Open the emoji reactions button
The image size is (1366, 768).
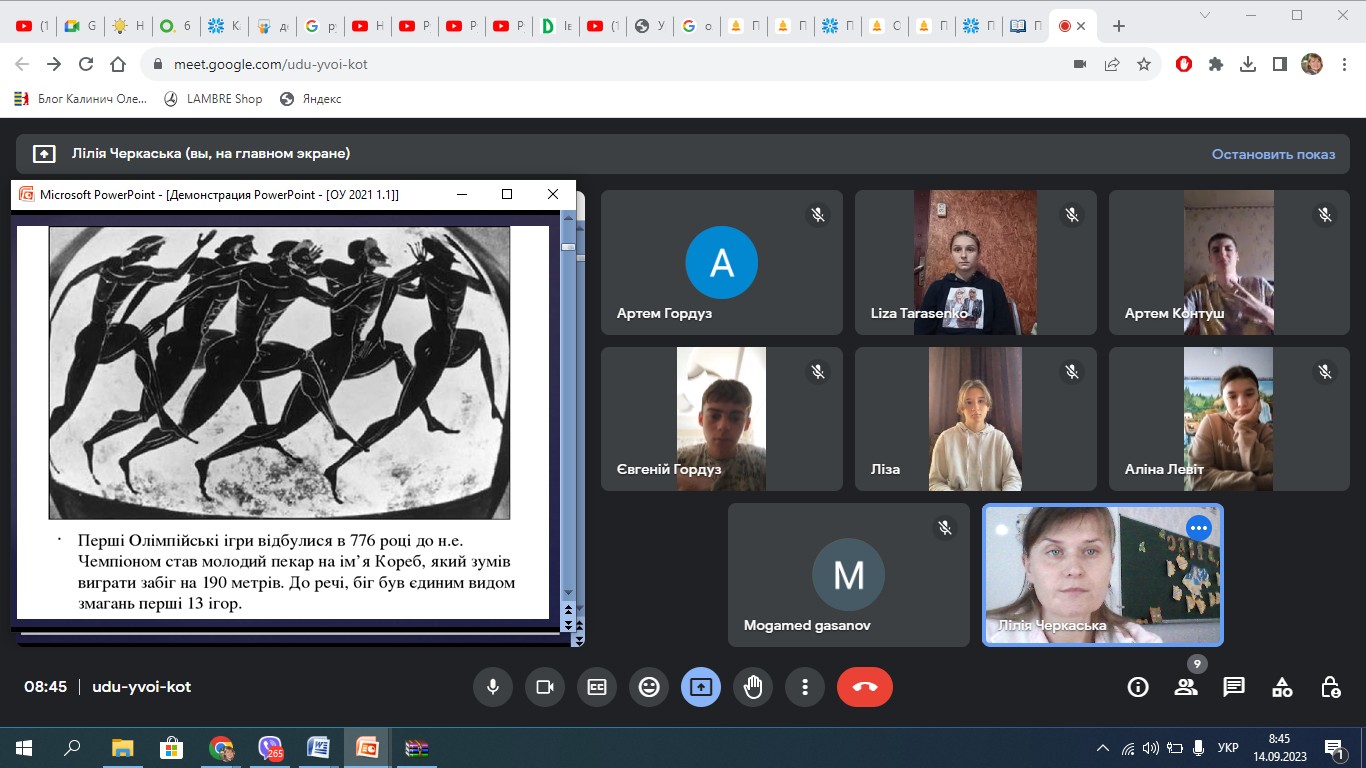coord(649,687)
